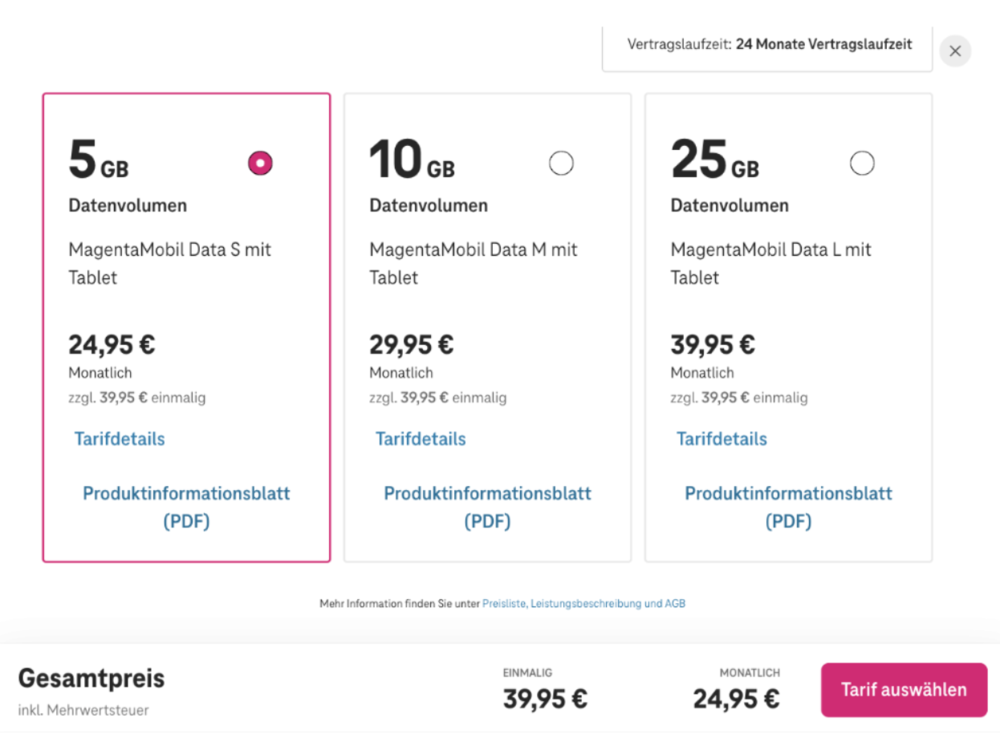1000x742 pixels.
Task: Open the Preisliste link
Action: pos(503,603)
